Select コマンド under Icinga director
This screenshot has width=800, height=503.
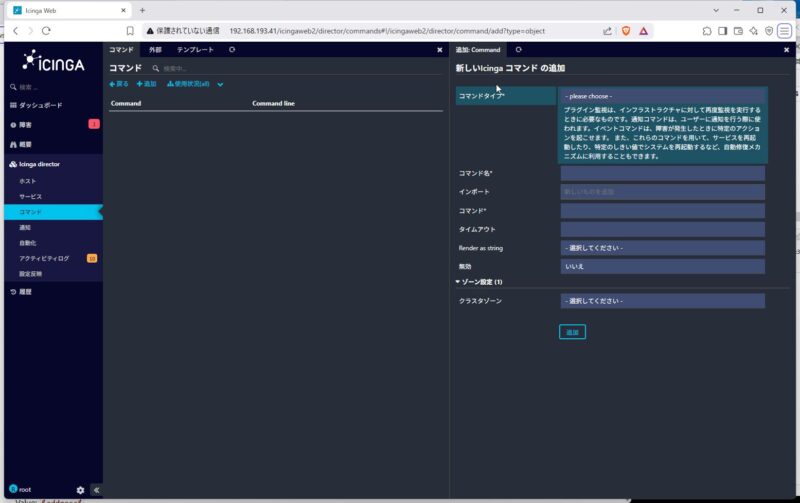coord(53,212)
